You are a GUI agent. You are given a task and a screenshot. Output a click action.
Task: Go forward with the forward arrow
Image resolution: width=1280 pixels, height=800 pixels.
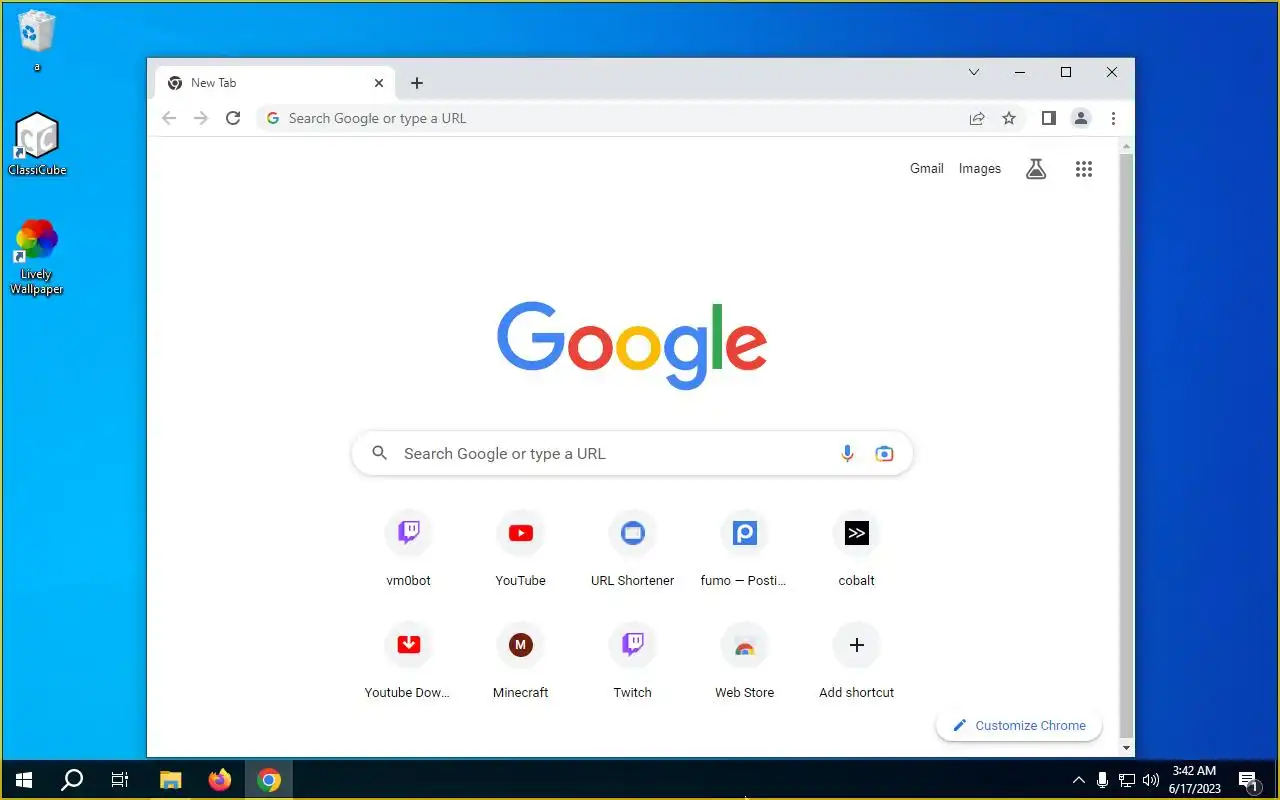point(201,118)
